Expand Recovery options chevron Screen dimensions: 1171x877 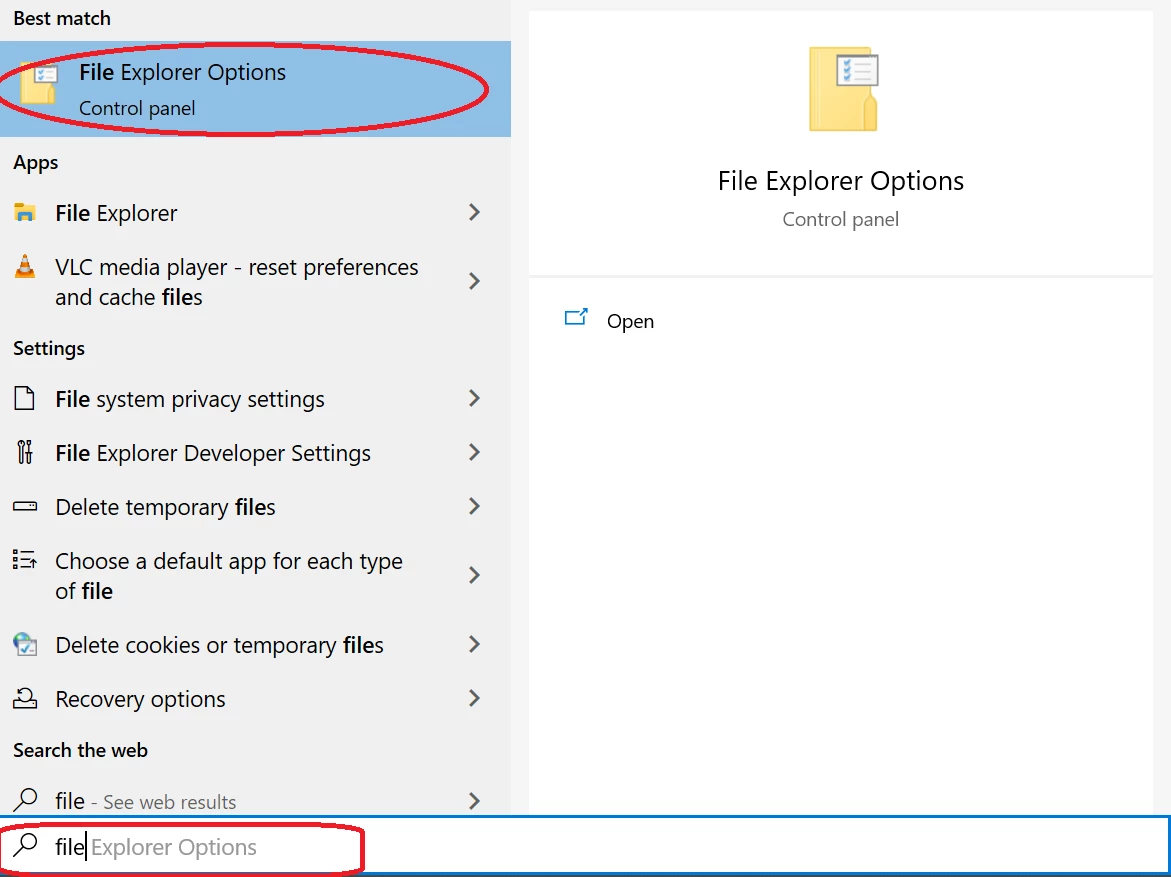[474, 698]
